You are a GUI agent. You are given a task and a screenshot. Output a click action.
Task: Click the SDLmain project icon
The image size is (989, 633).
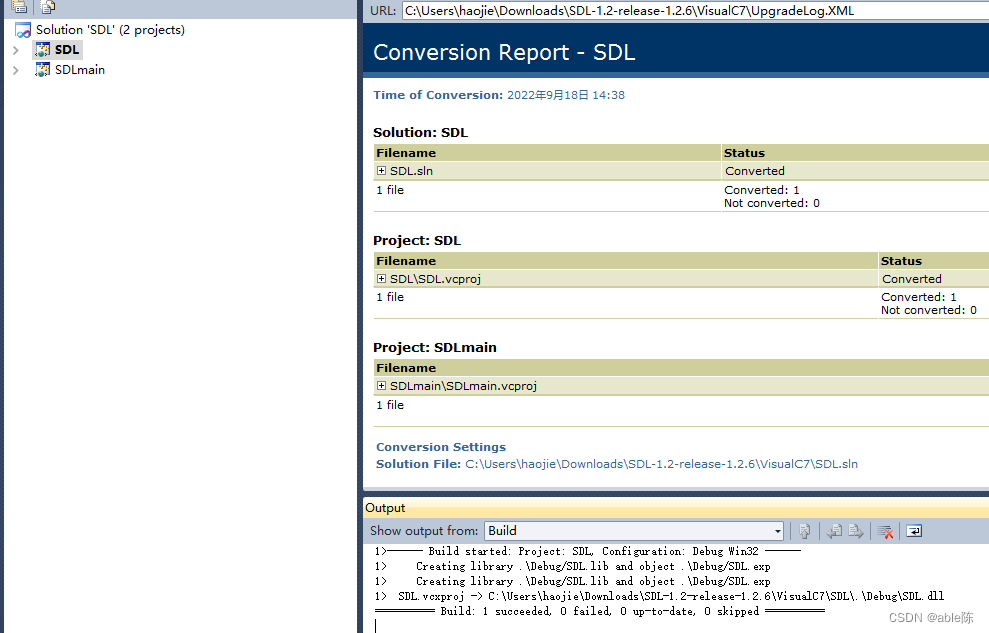tap(42, 70)
